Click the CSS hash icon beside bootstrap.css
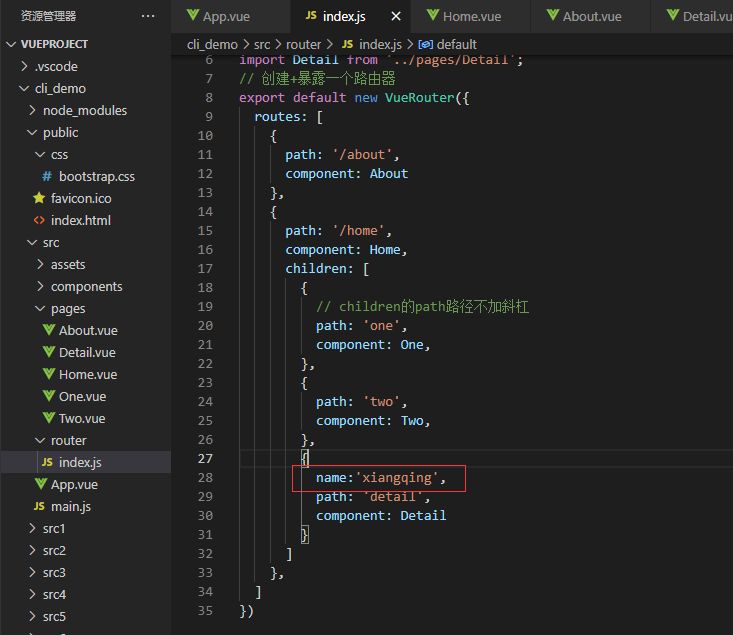The image size is (733, 635). point(47,176)
